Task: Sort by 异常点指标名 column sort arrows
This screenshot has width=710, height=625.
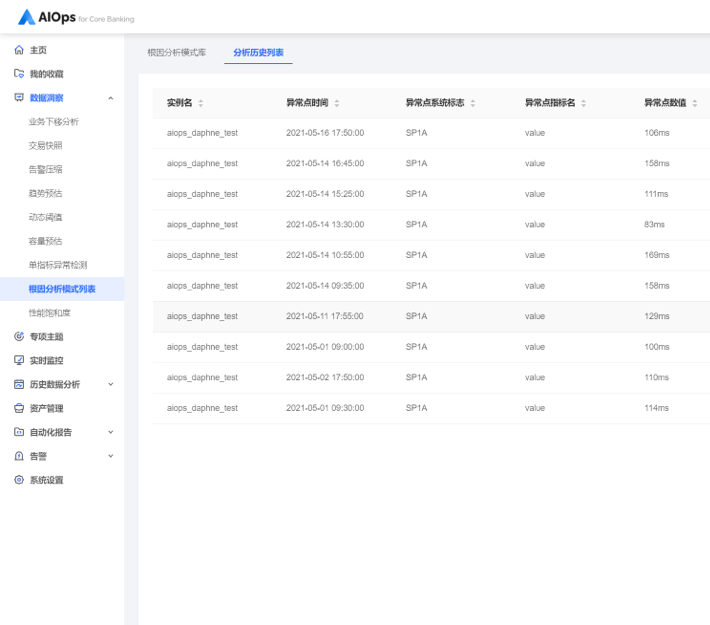Action: [584, 103]
